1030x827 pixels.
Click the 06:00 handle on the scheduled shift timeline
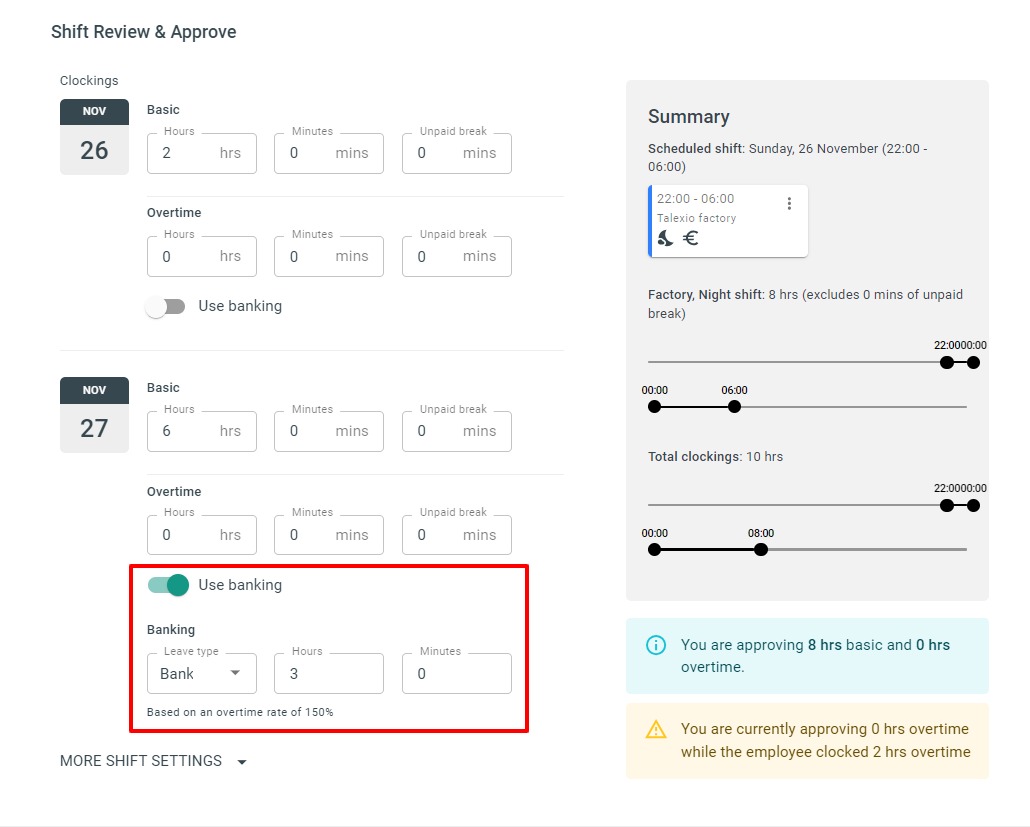click(734, 406)
